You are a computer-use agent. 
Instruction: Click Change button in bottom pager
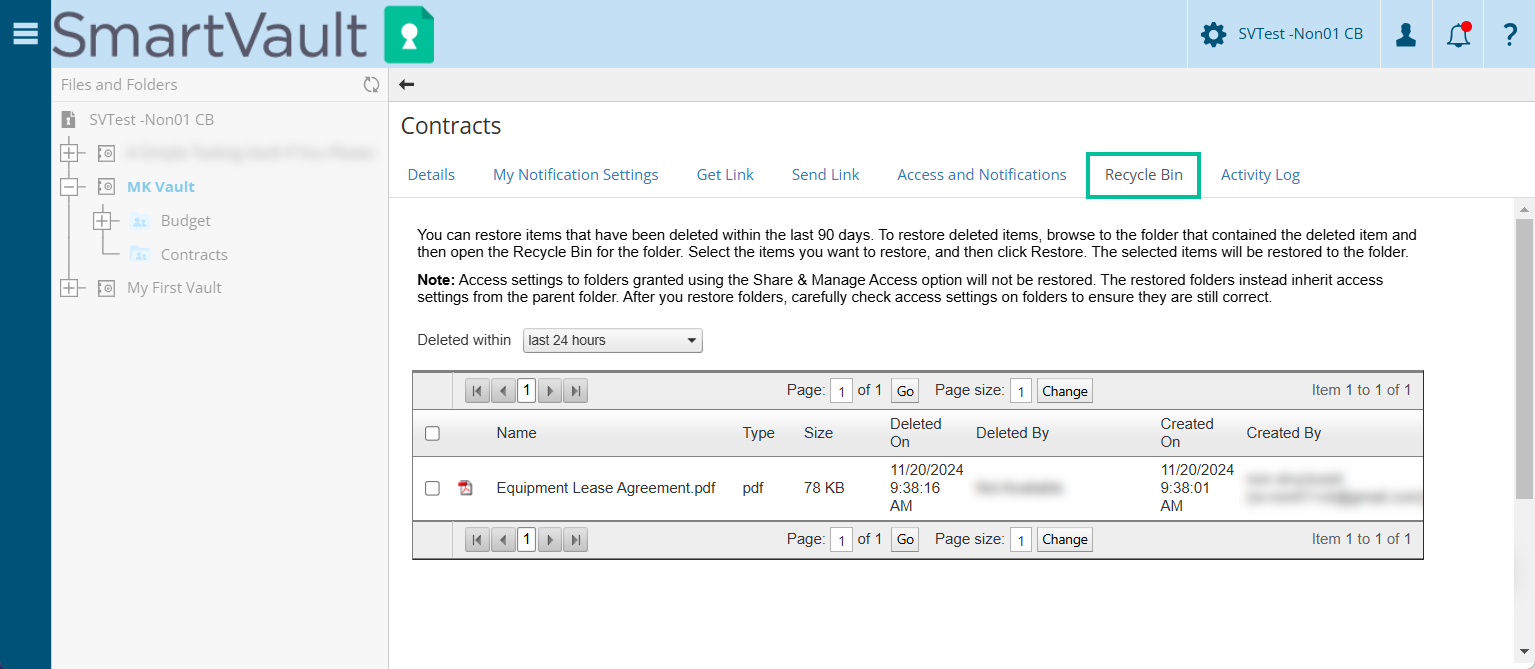click(1065, 540)
